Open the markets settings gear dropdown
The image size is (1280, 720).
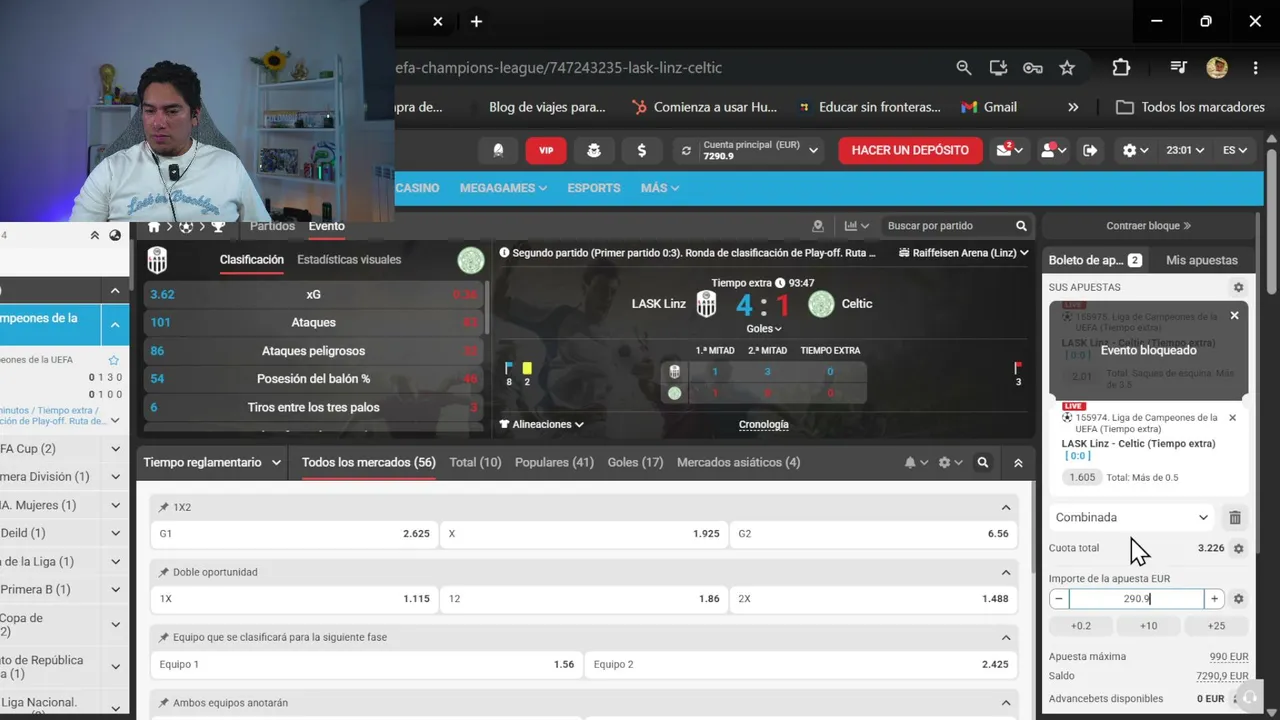coord(951,463)
